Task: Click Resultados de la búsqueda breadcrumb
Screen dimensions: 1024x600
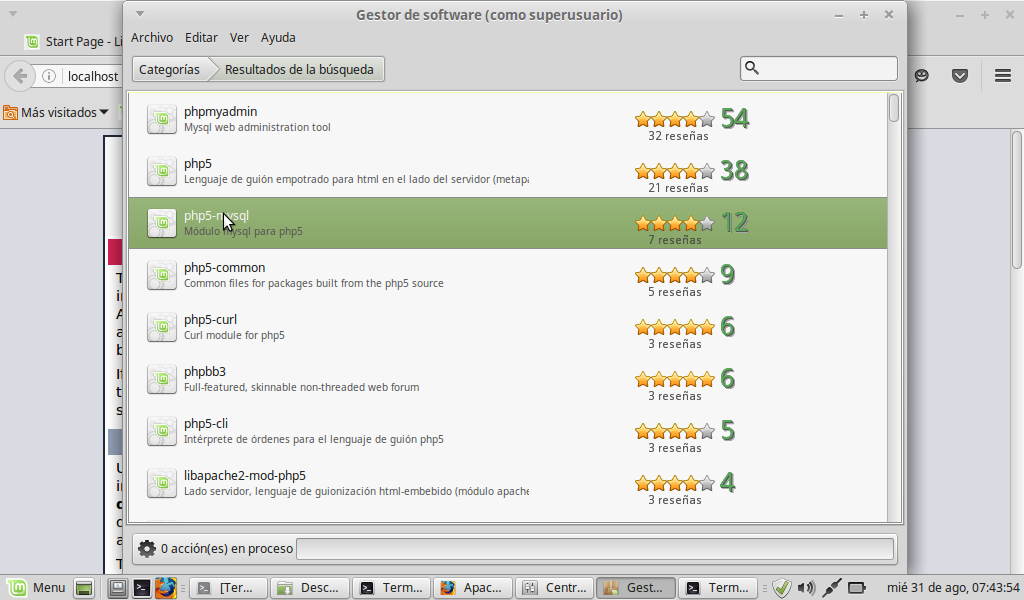Action: coord(299,69)
